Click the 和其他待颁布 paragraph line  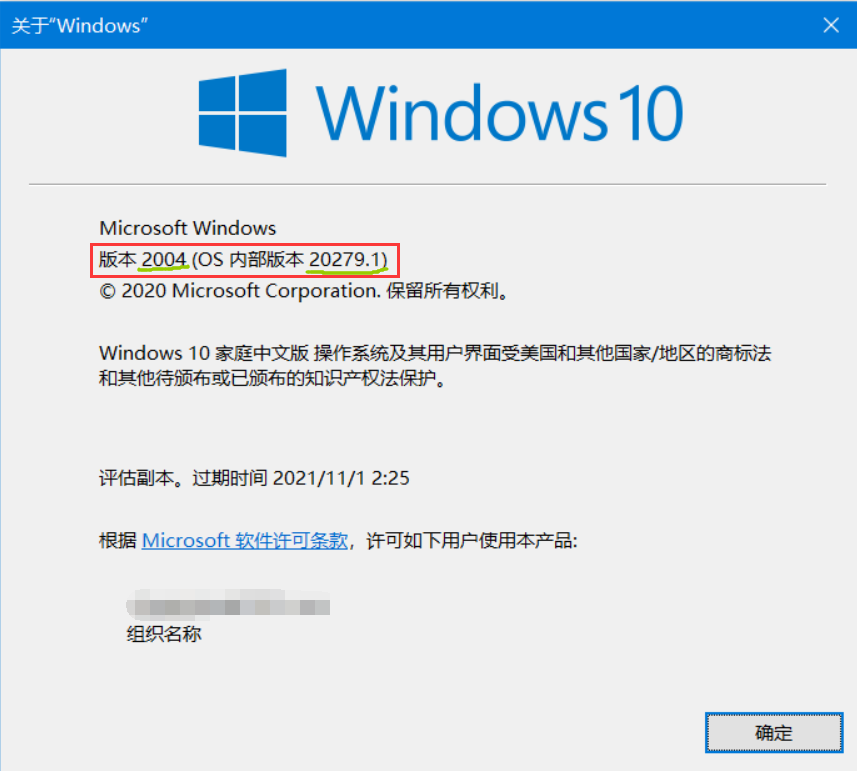[x=272, y=378]
